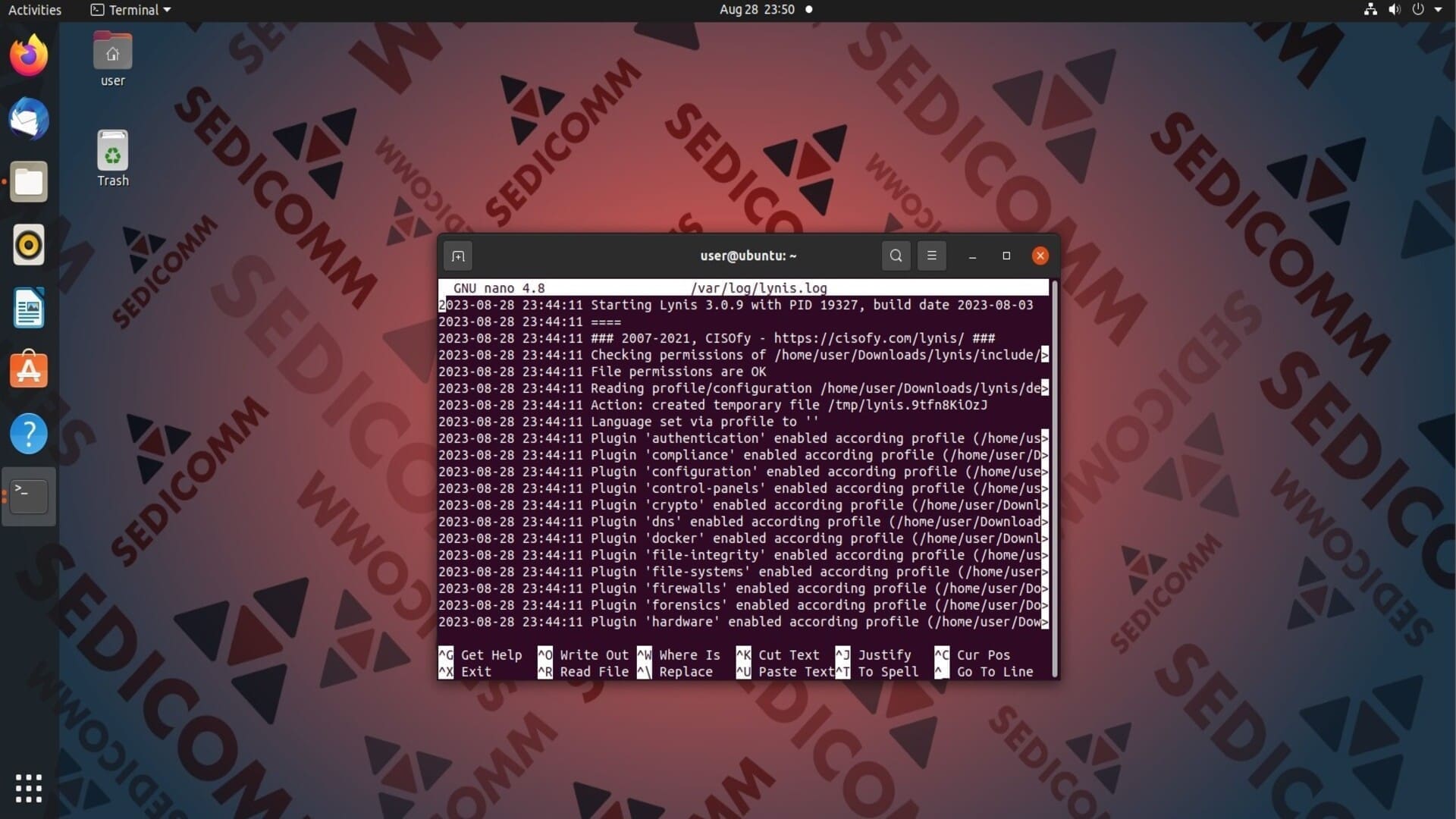
Task: Open the clock showing Aug 28 23:50
Action: click(x=757, y=10)
